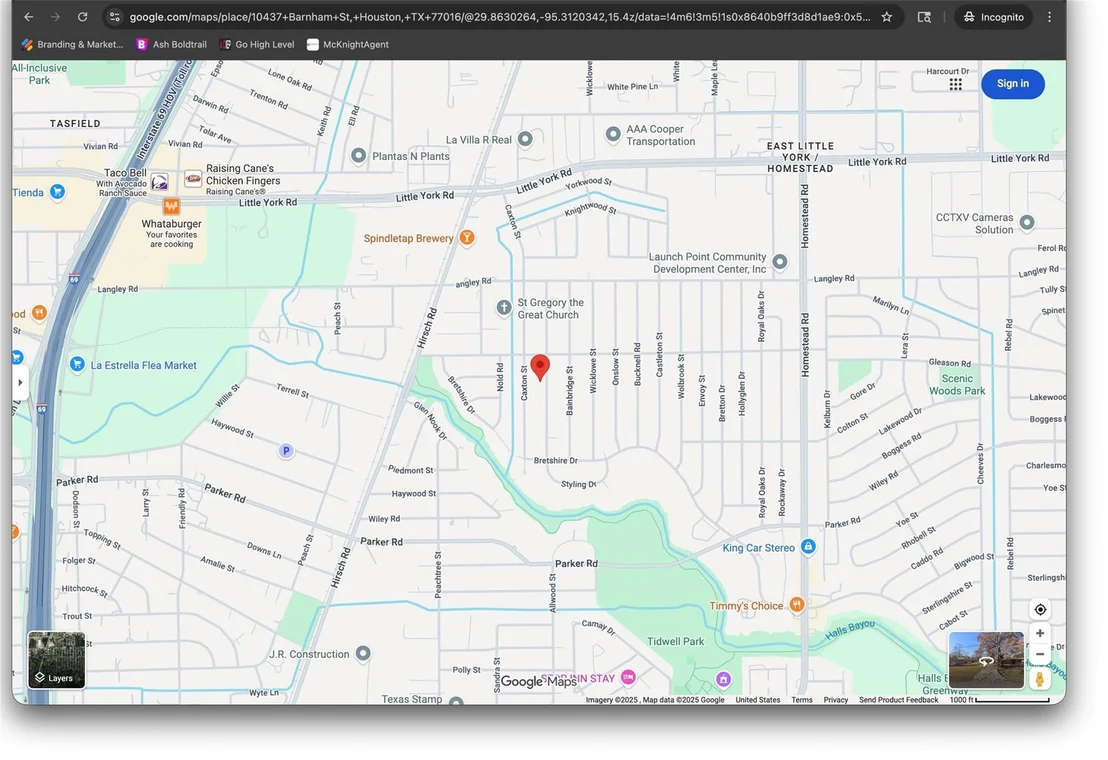The width and height of the screenshot is (1108, 760).
Task: Click Send Product Feedback link
Action: pos(898,700)
